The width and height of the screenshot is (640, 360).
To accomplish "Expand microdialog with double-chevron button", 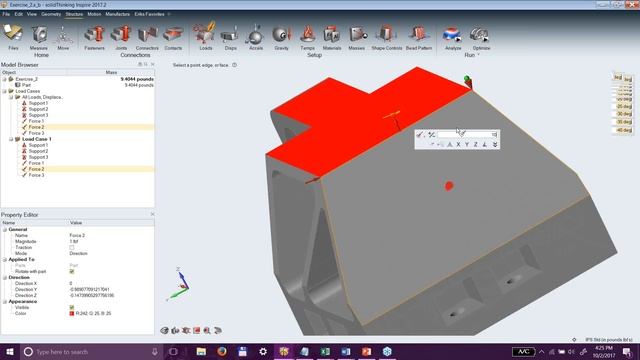I will (x=495, y=144).
